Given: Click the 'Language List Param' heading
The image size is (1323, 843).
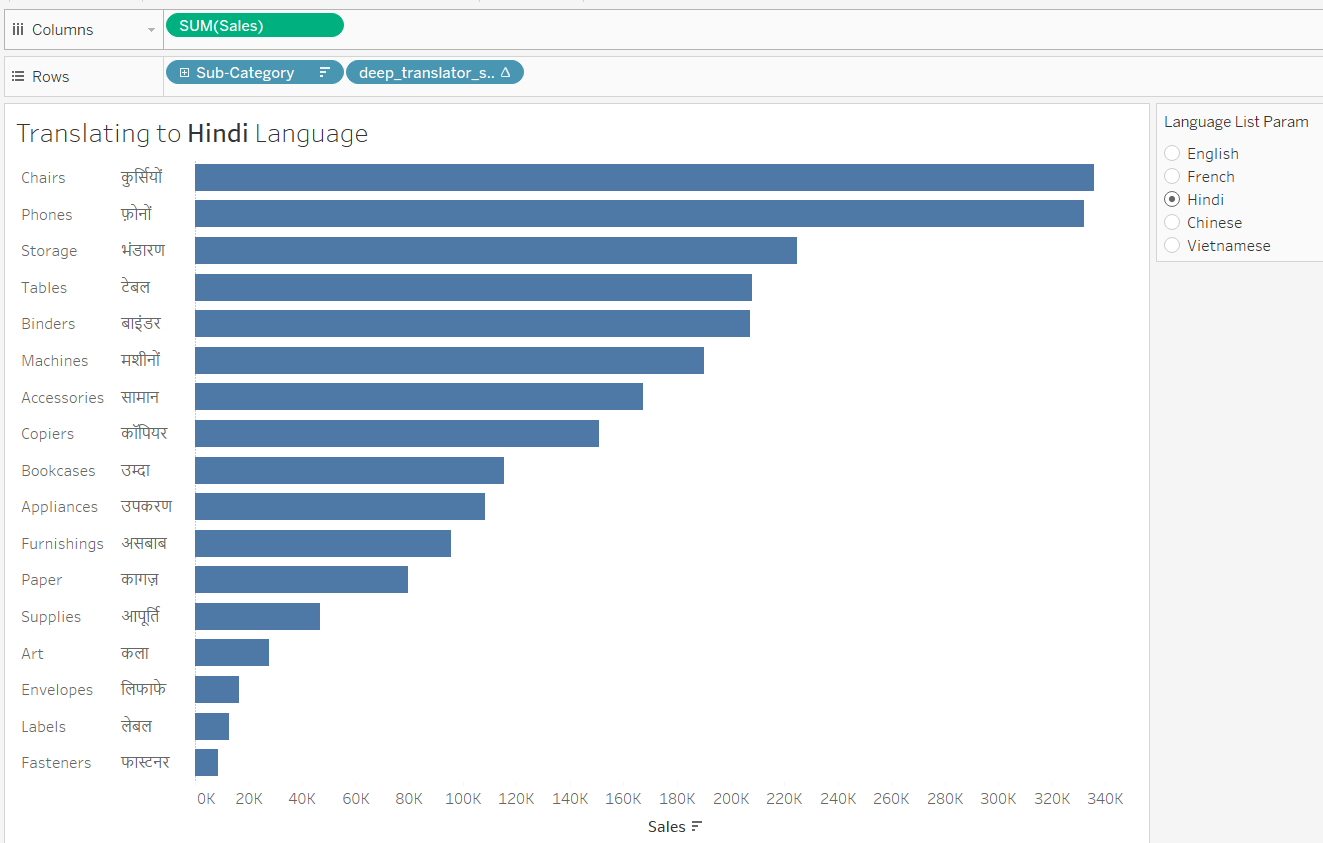Looking at the screenshot, I should coord(1236,122).
